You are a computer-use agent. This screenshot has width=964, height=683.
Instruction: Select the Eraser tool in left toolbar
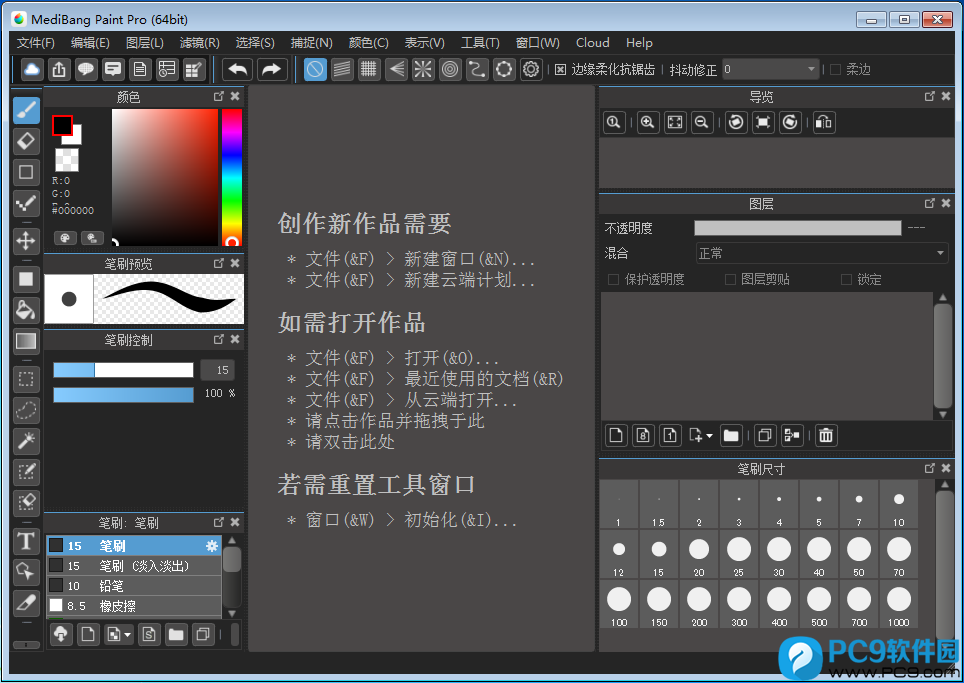point(26,141)
